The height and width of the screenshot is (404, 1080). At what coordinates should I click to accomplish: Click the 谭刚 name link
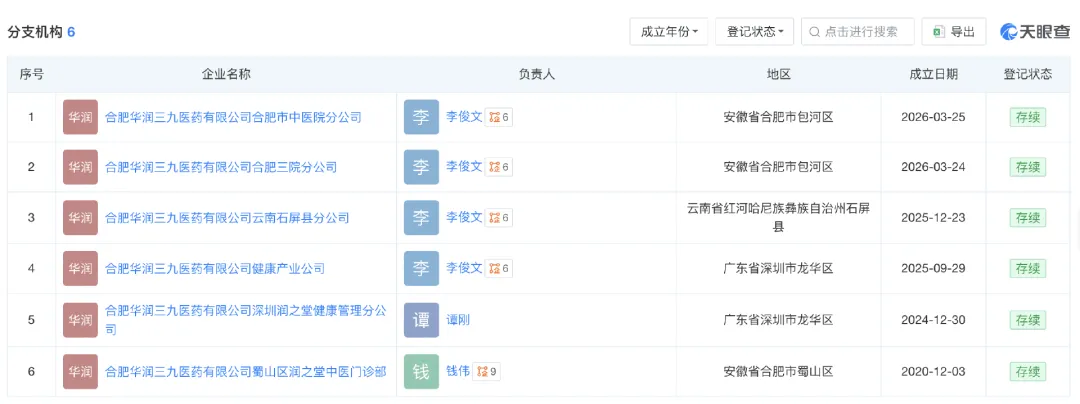tap(458, 320)
